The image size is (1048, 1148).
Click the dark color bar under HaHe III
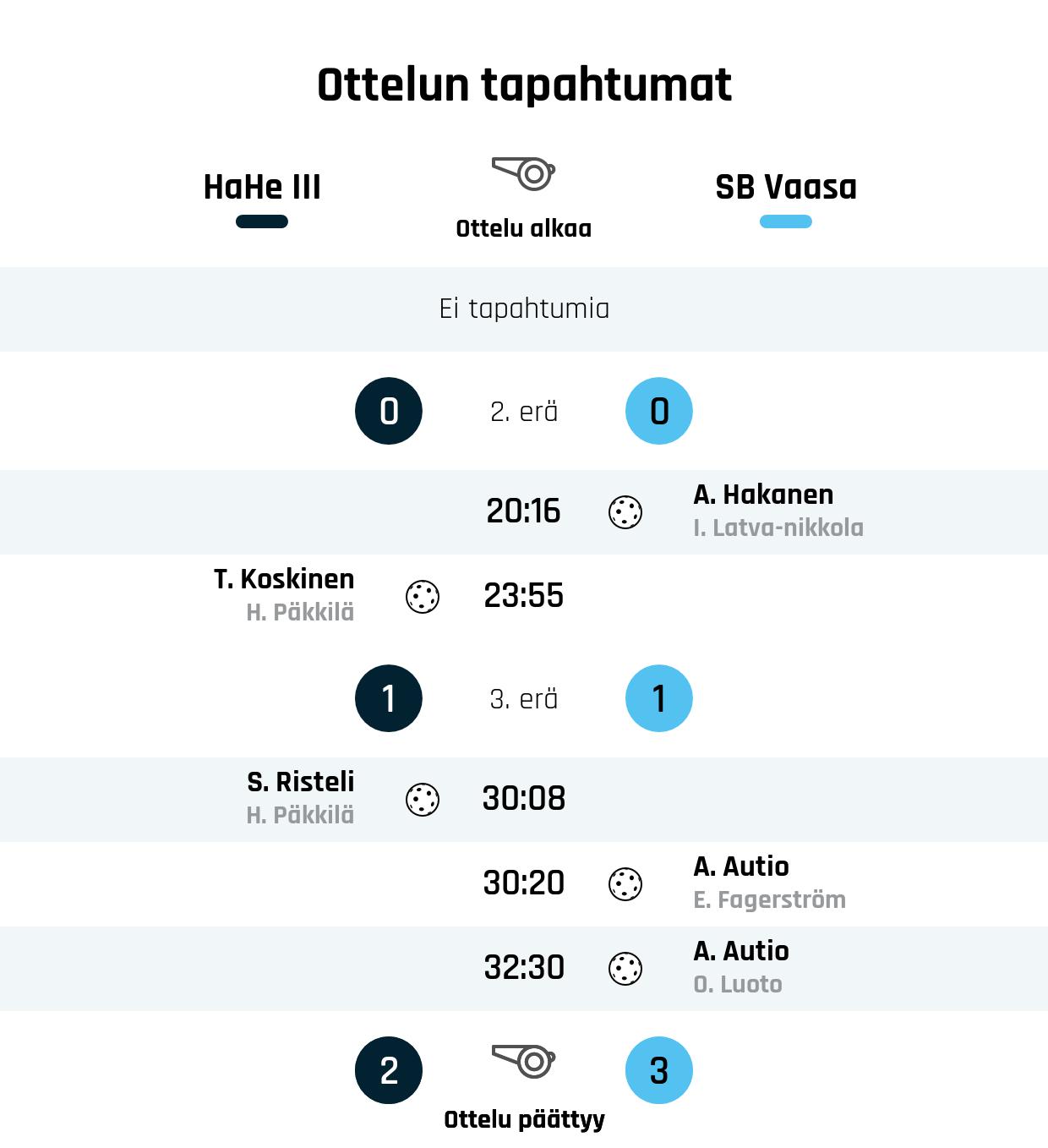262,221
